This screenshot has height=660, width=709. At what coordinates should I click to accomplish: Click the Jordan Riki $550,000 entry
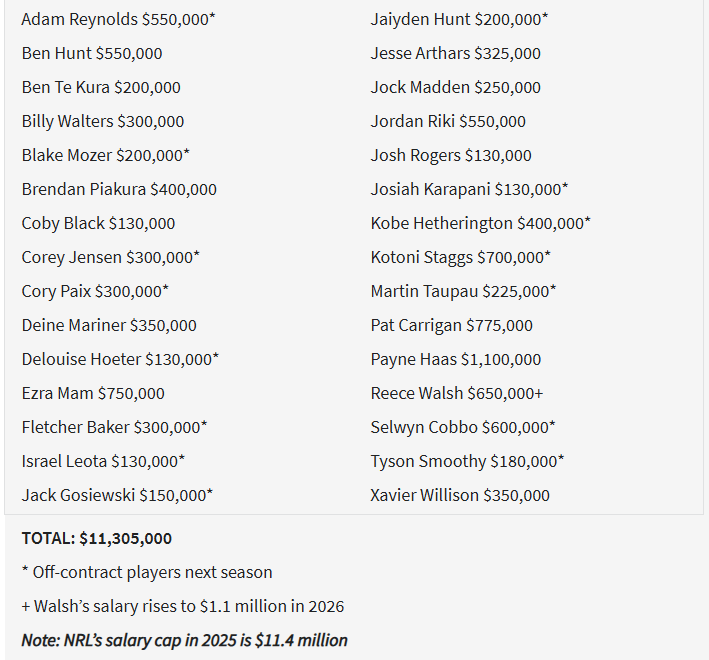(448, 121)
